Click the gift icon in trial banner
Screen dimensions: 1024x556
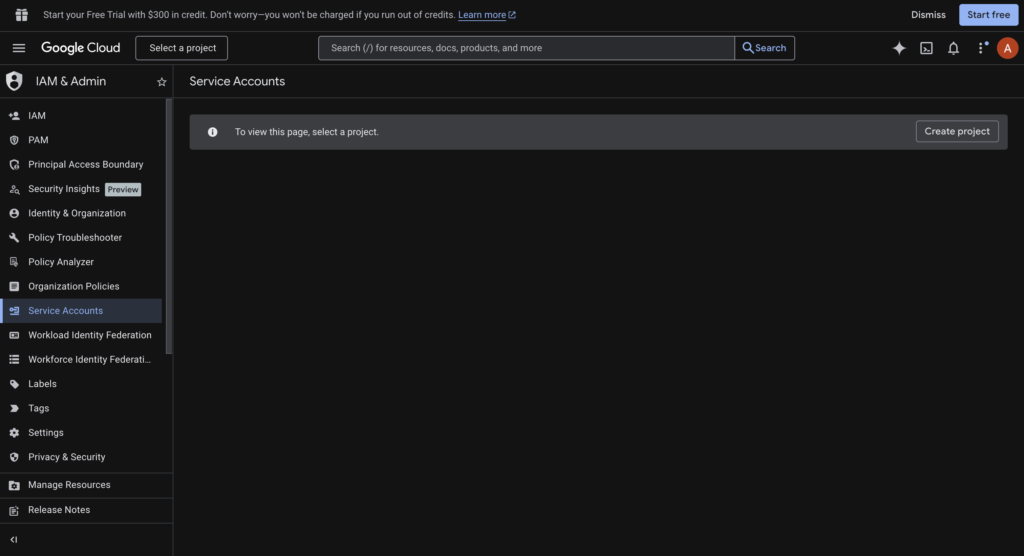point(21,15)
